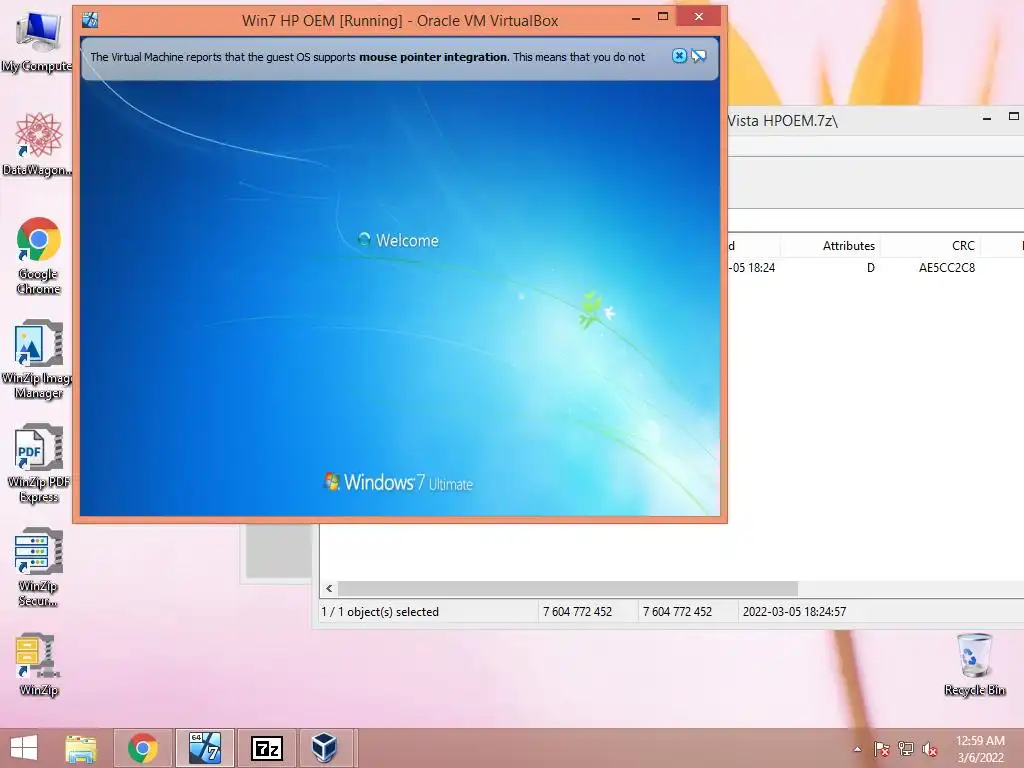1024x768 pixels.
Task: Open VirtualBox Manager from the taskbar
Action: coord(324,748)
